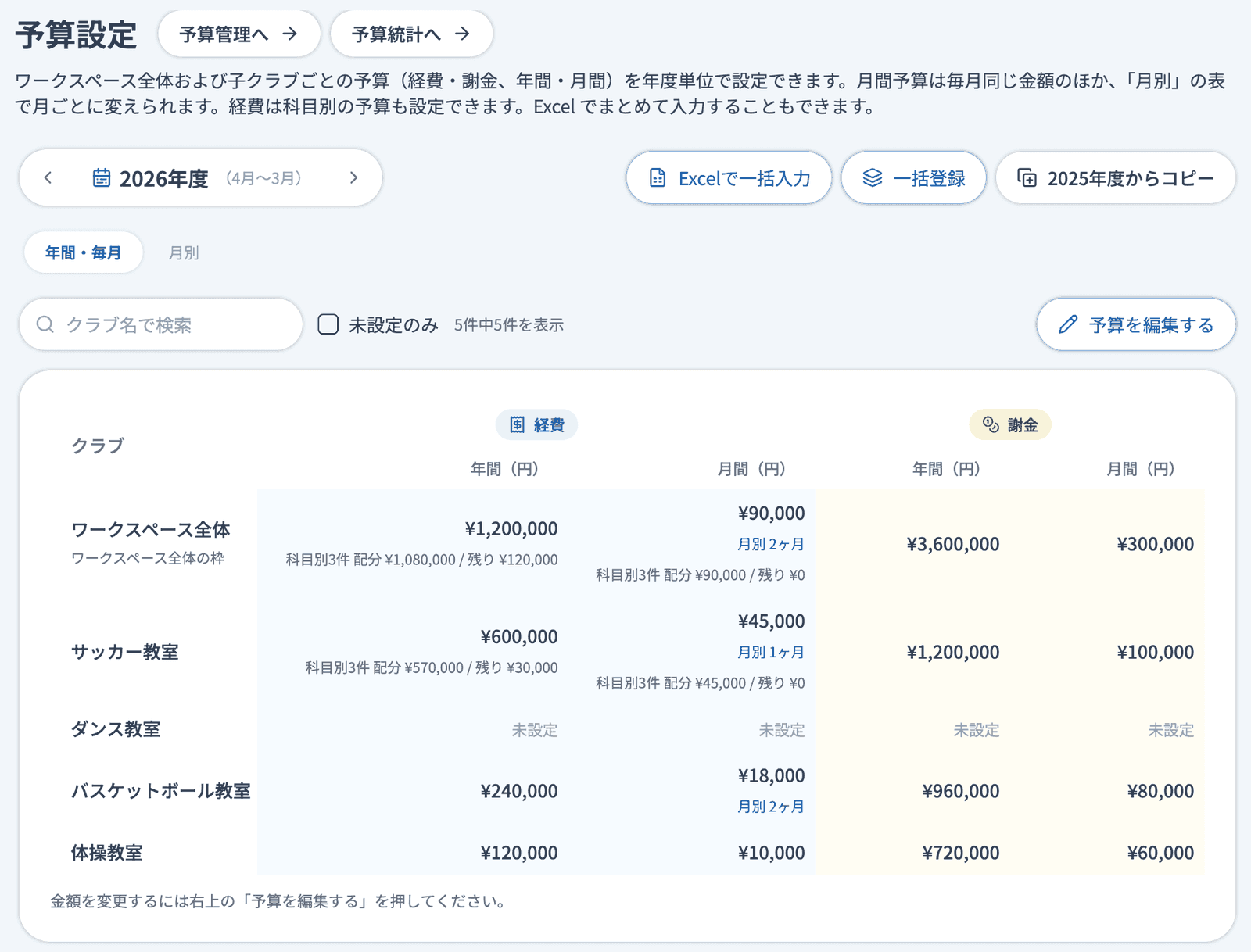Click Excelで一括入力 button
This screenshot has width=1251, height=952.
tap(729, 178)
